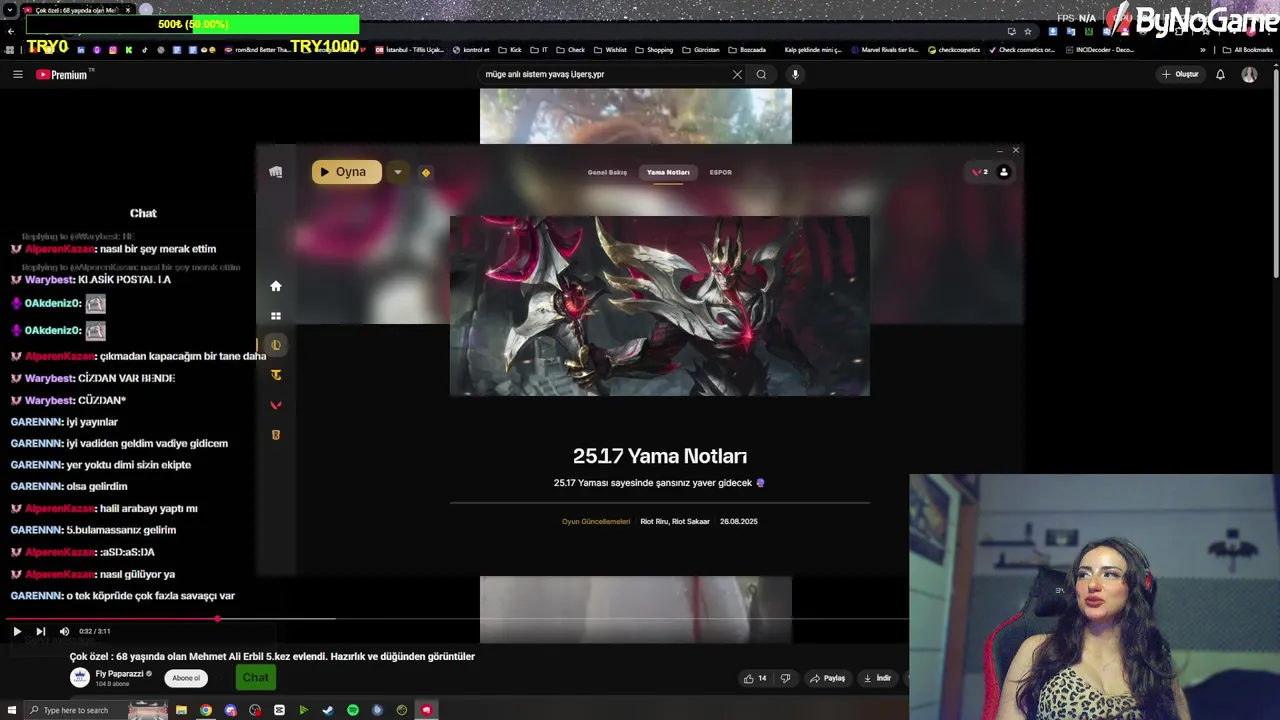This screenshot has width=1280, height=720.
Task: Open the Shopping bookmarks folder
Action: (654, 50)
